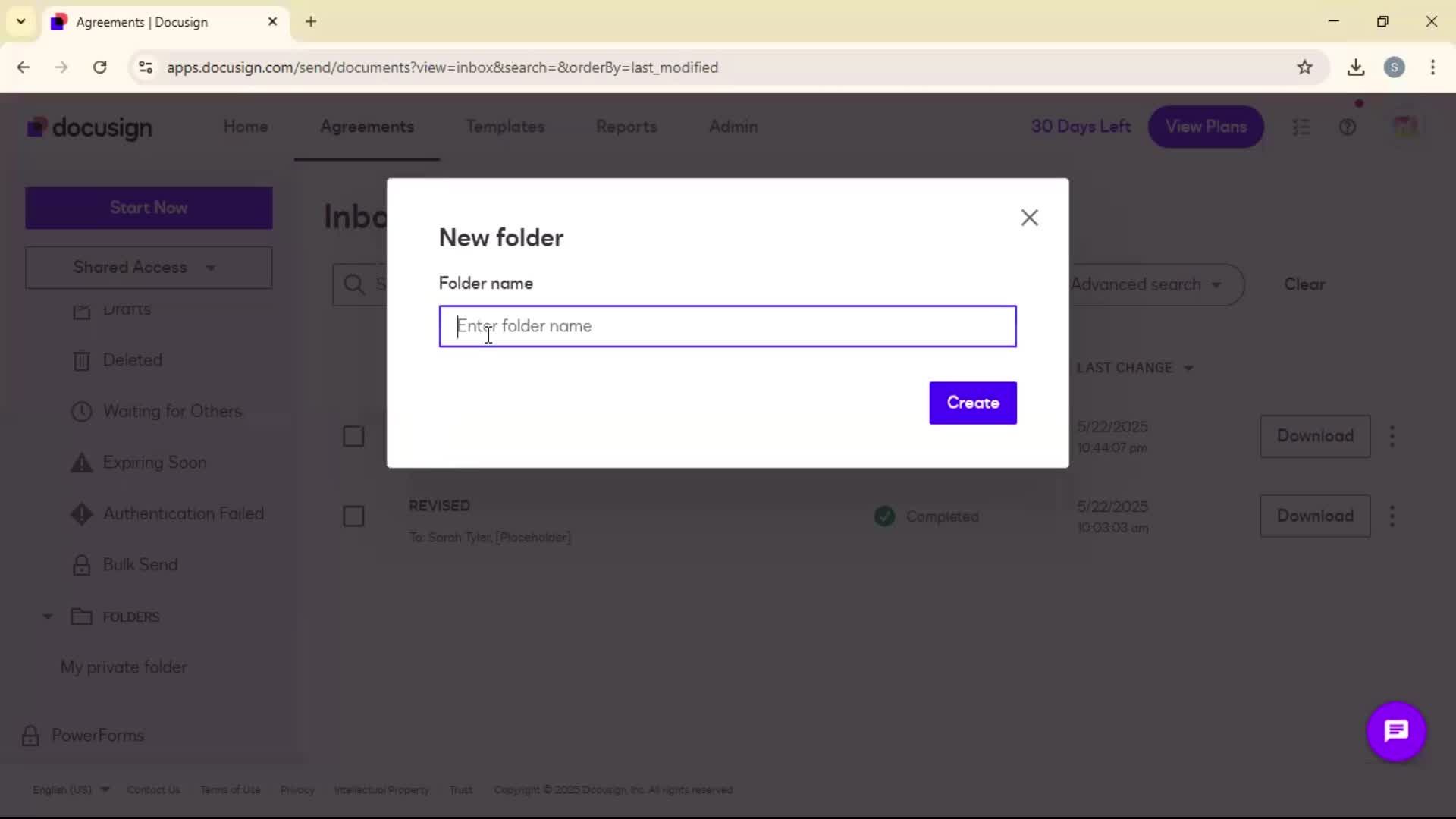Open the Contact Us link

154,790
